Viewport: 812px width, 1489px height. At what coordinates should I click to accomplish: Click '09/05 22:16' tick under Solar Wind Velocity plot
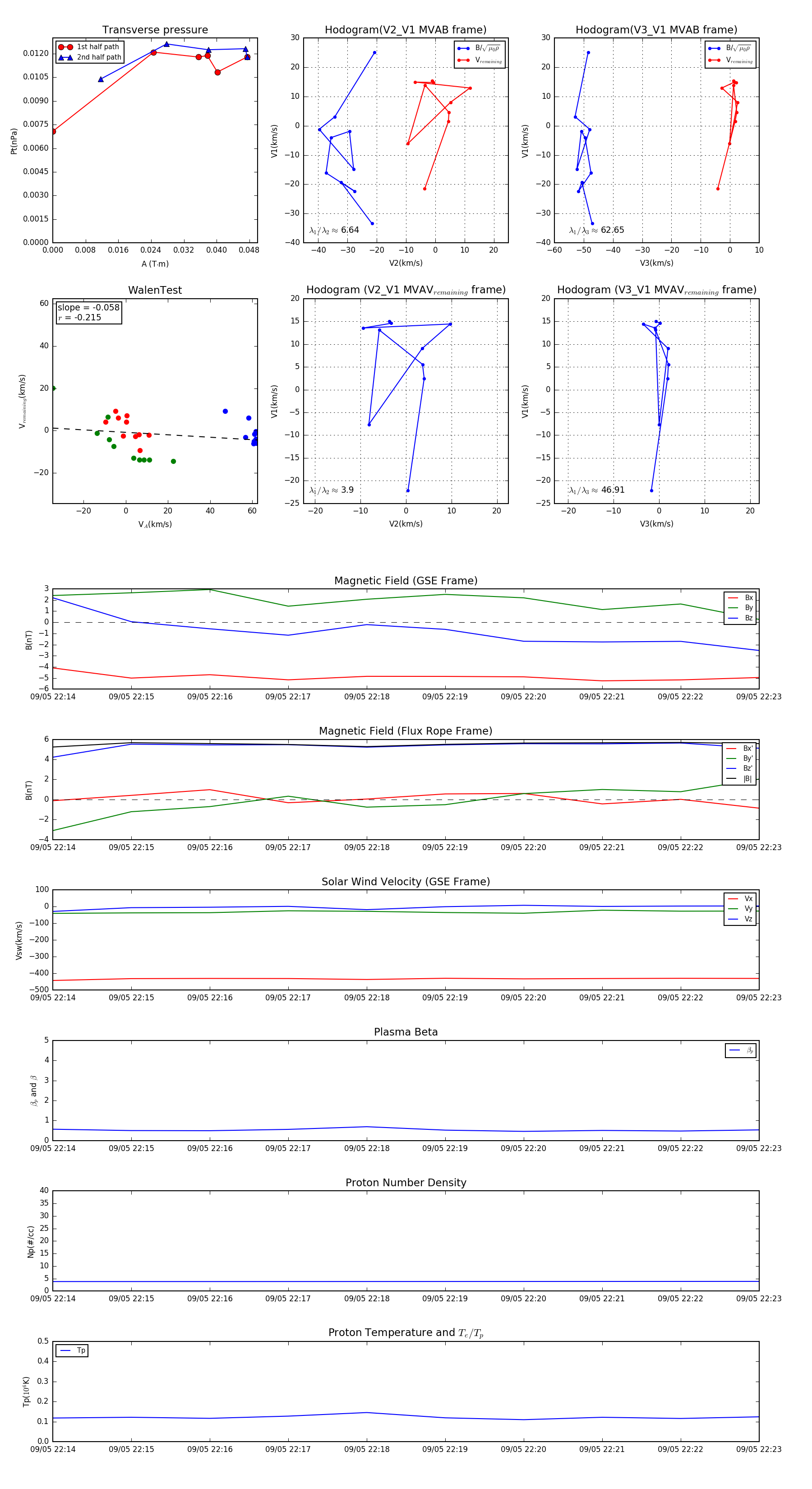(210, 998)
